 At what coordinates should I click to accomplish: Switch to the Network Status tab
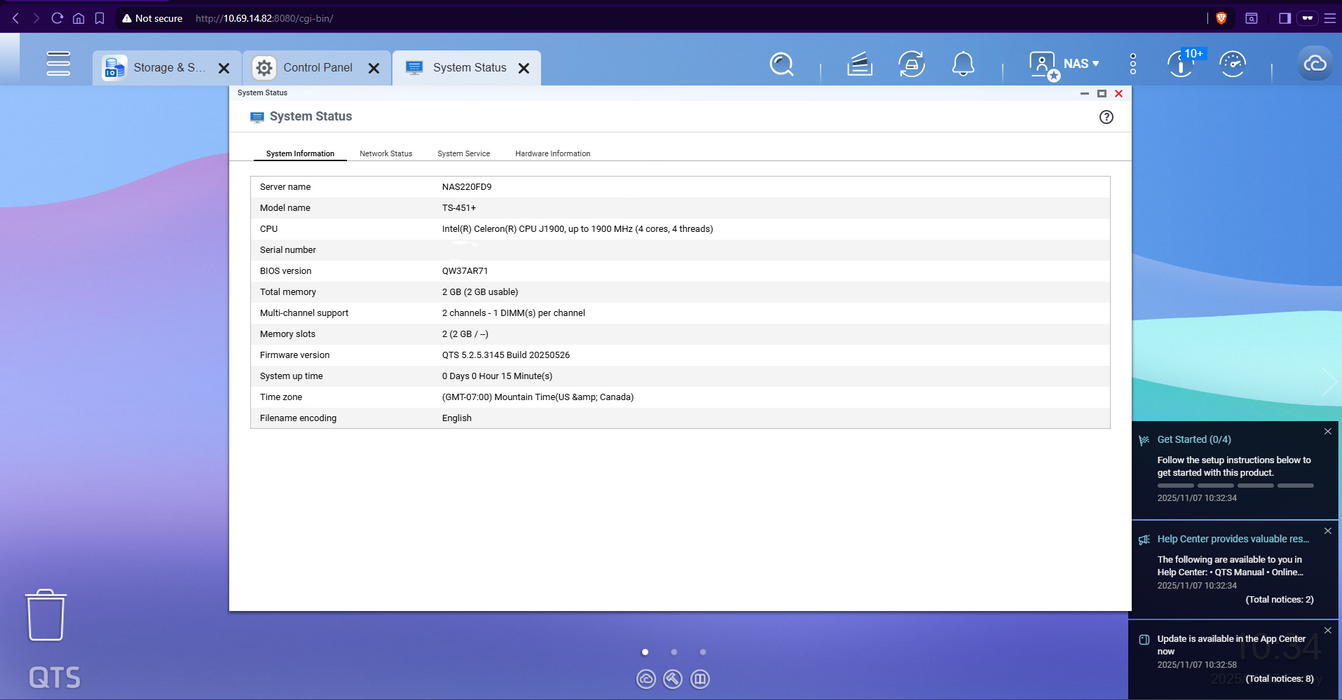[385, 154]
